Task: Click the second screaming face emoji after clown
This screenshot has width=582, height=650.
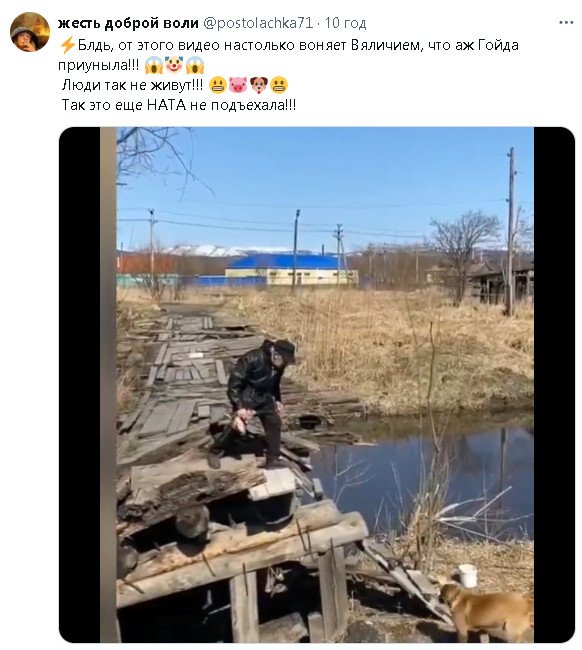Action: pyautogui.click(x=195, y=65)
